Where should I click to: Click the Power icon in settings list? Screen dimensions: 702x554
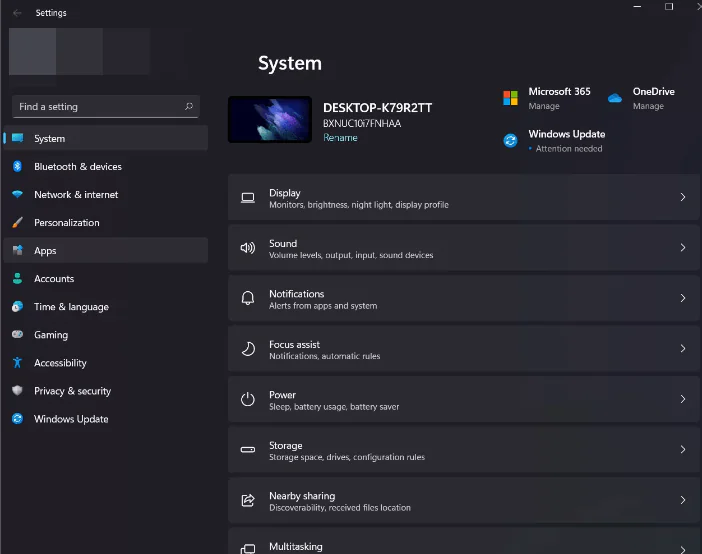pos(248,400)
